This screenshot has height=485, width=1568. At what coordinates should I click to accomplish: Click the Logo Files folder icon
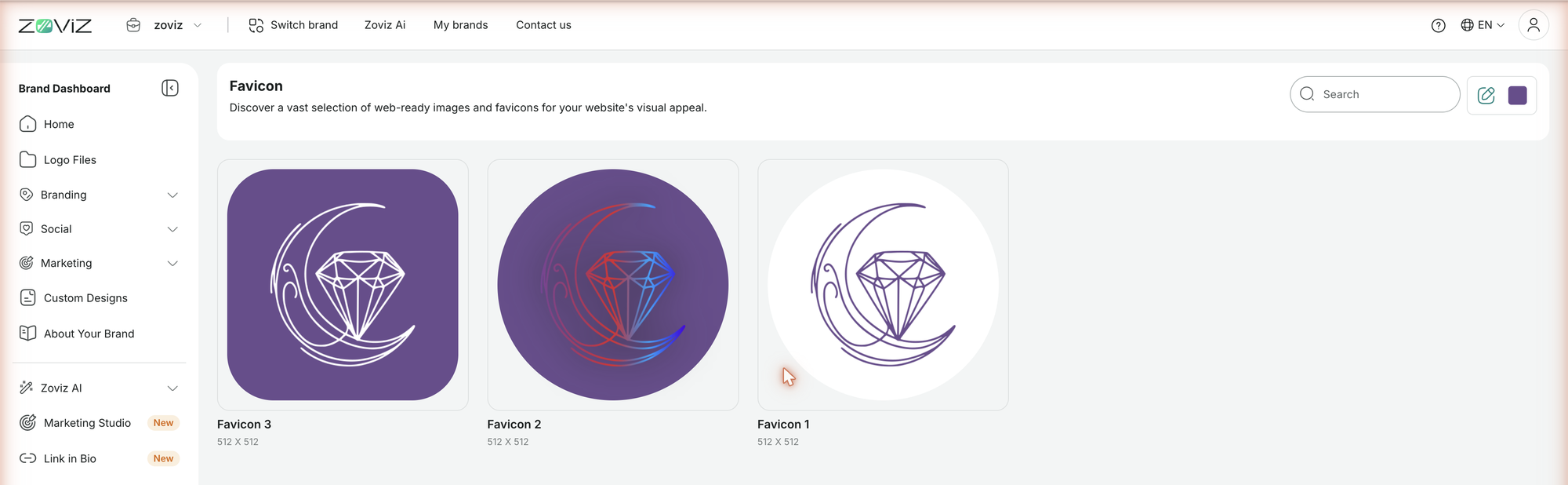tap(27, 159)
